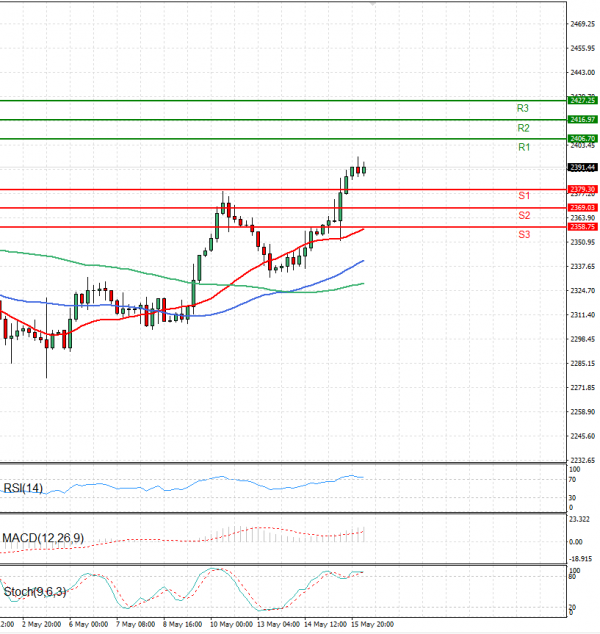Click the MACD -18.915 scale value

pos(581,559)
